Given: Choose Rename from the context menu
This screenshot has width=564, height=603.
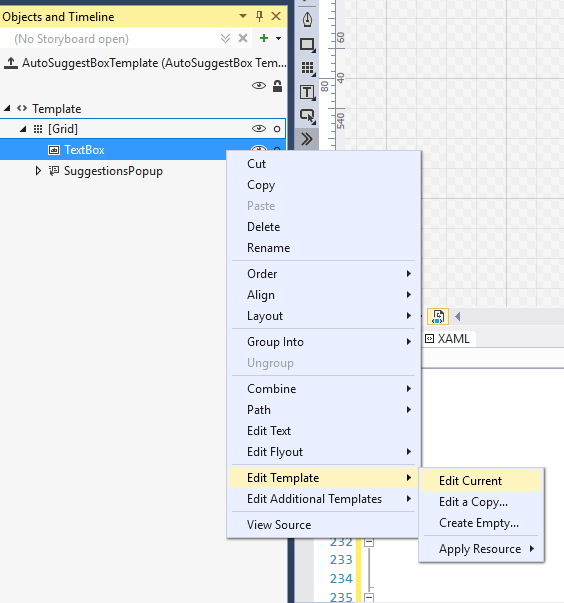Looking at the screenshot, I should point(324,248).
